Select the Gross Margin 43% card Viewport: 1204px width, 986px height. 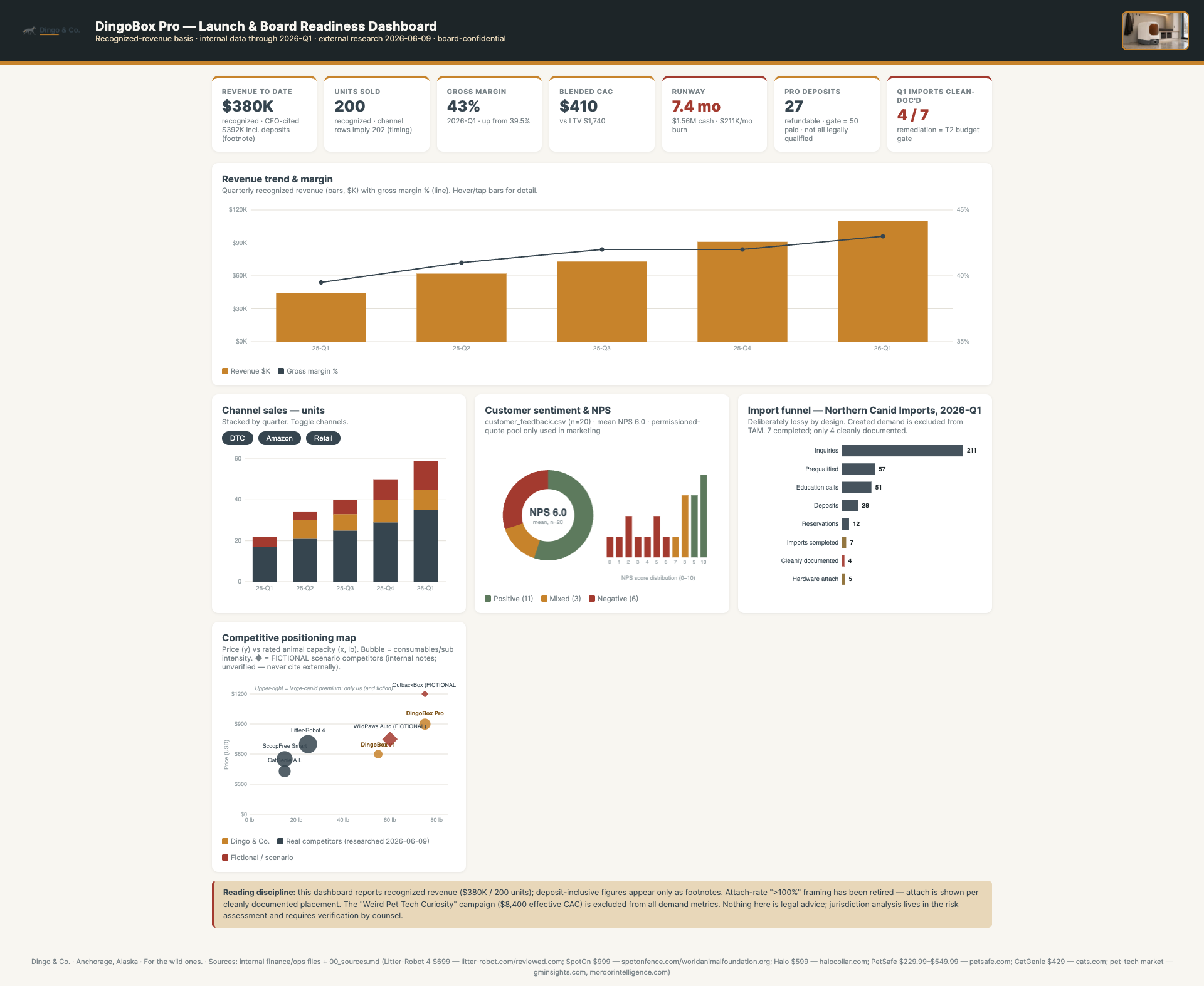(489, 114)
